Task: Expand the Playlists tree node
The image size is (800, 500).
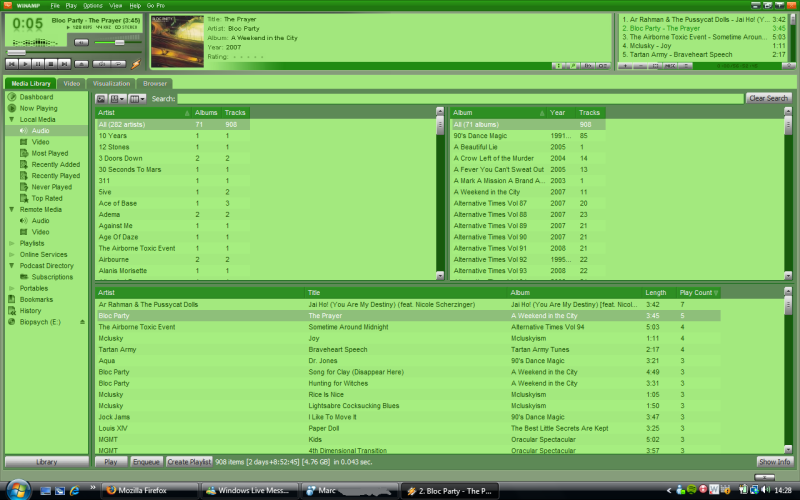Action: [11, 243]
